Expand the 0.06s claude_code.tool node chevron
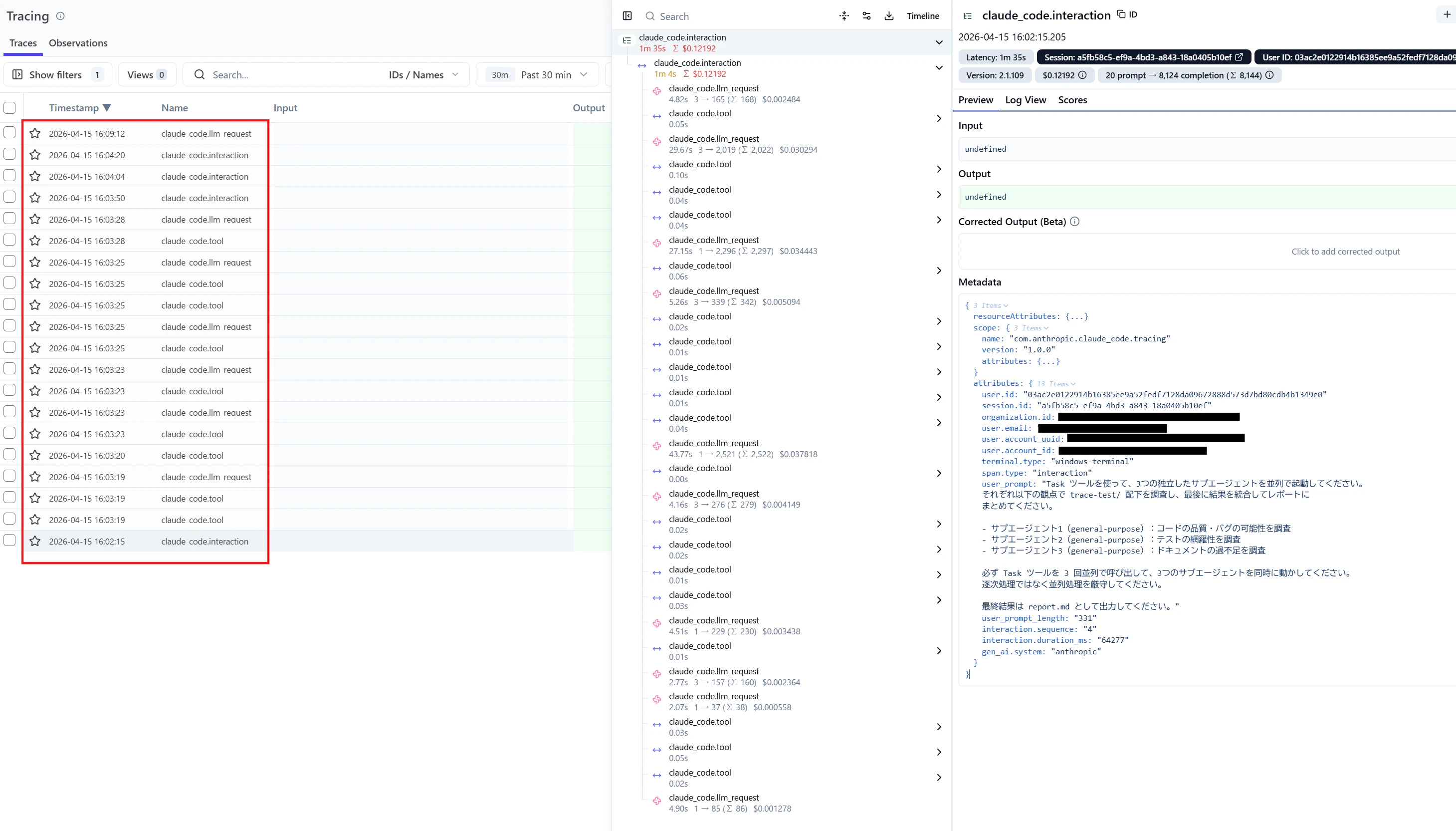 click(939, 271)
